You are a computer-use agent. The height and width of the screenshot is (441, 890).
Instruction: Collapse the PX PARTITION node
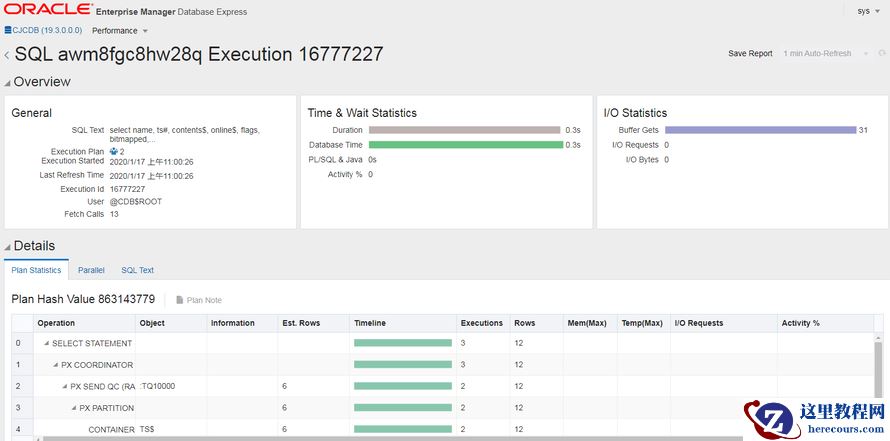pos(74,408)
